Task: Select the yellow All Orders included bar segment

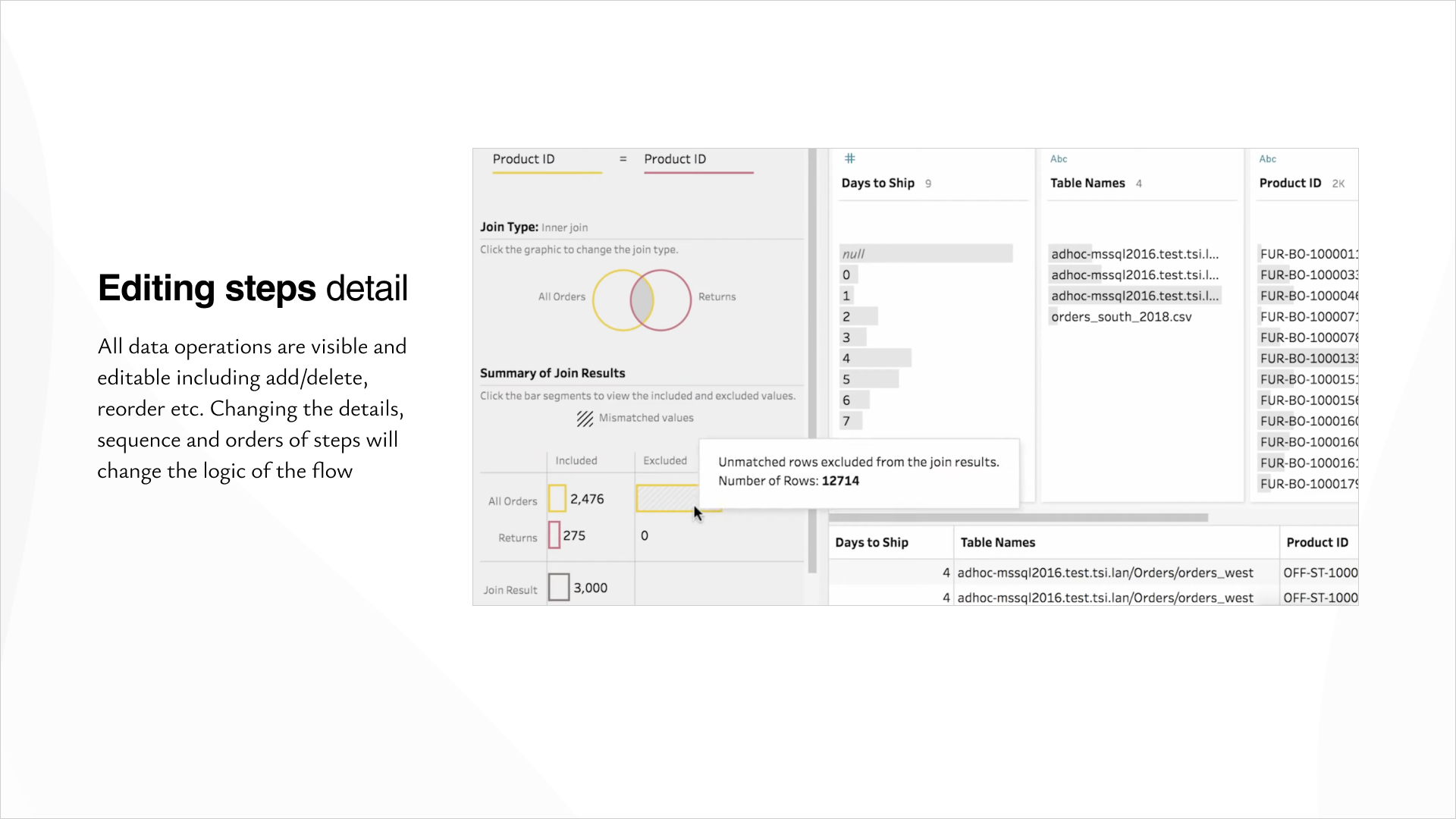Action: 557,498
